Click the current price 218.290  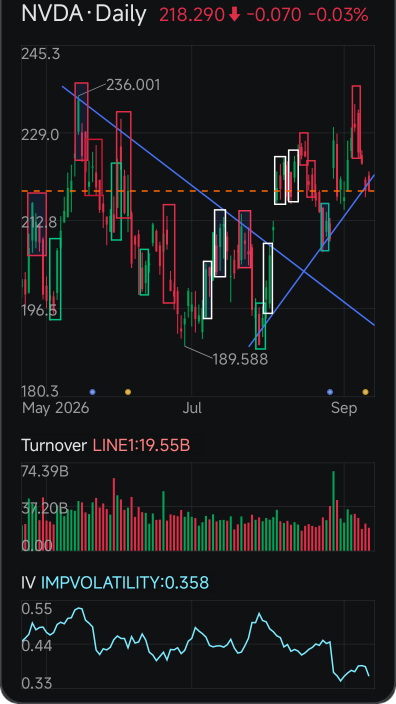click(192, 16)
